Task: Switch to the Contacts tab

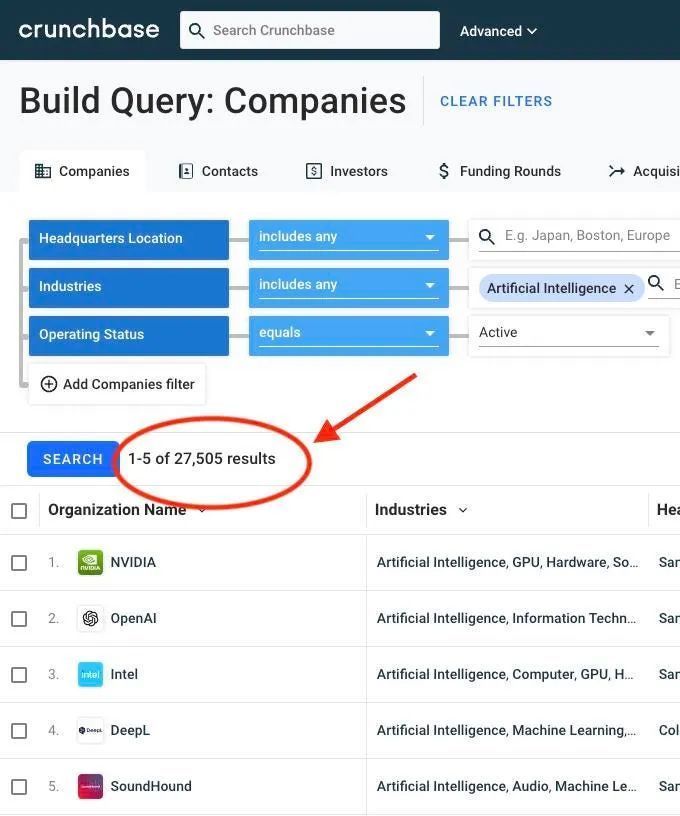Action: click(218, 171)
